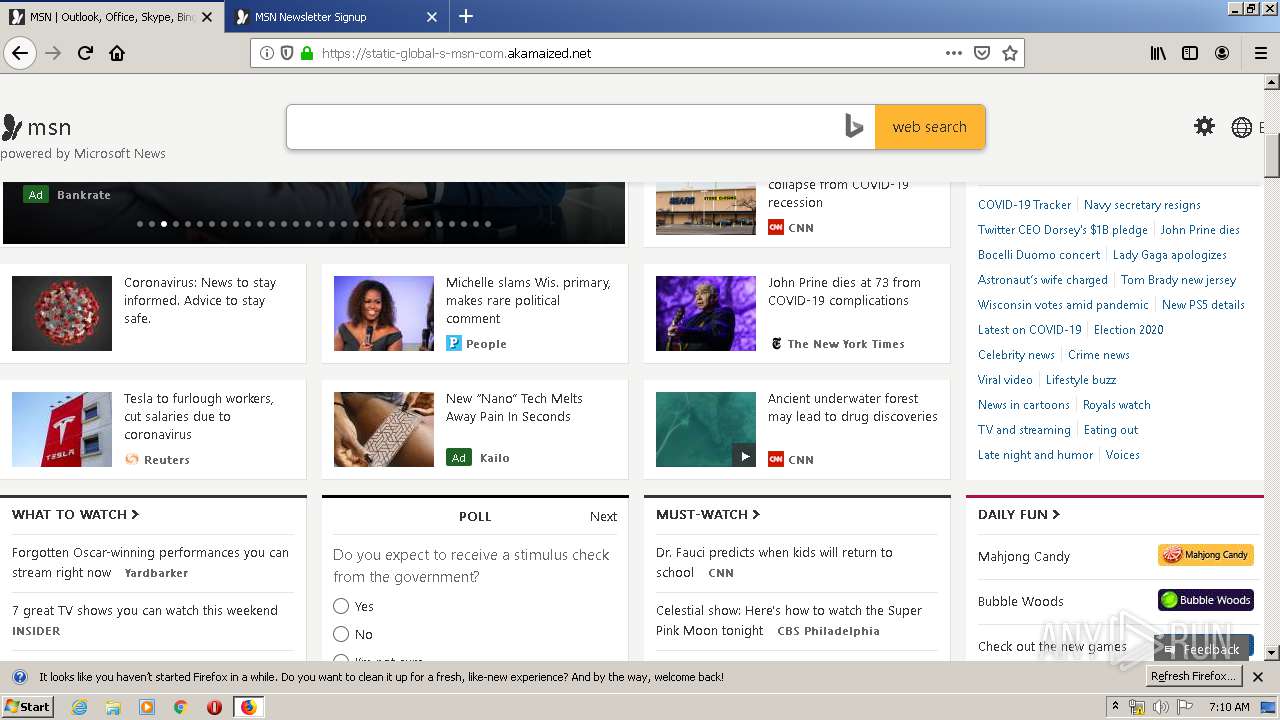
Task: Play the Bubble Woods game
Action: click(1205, 600)
